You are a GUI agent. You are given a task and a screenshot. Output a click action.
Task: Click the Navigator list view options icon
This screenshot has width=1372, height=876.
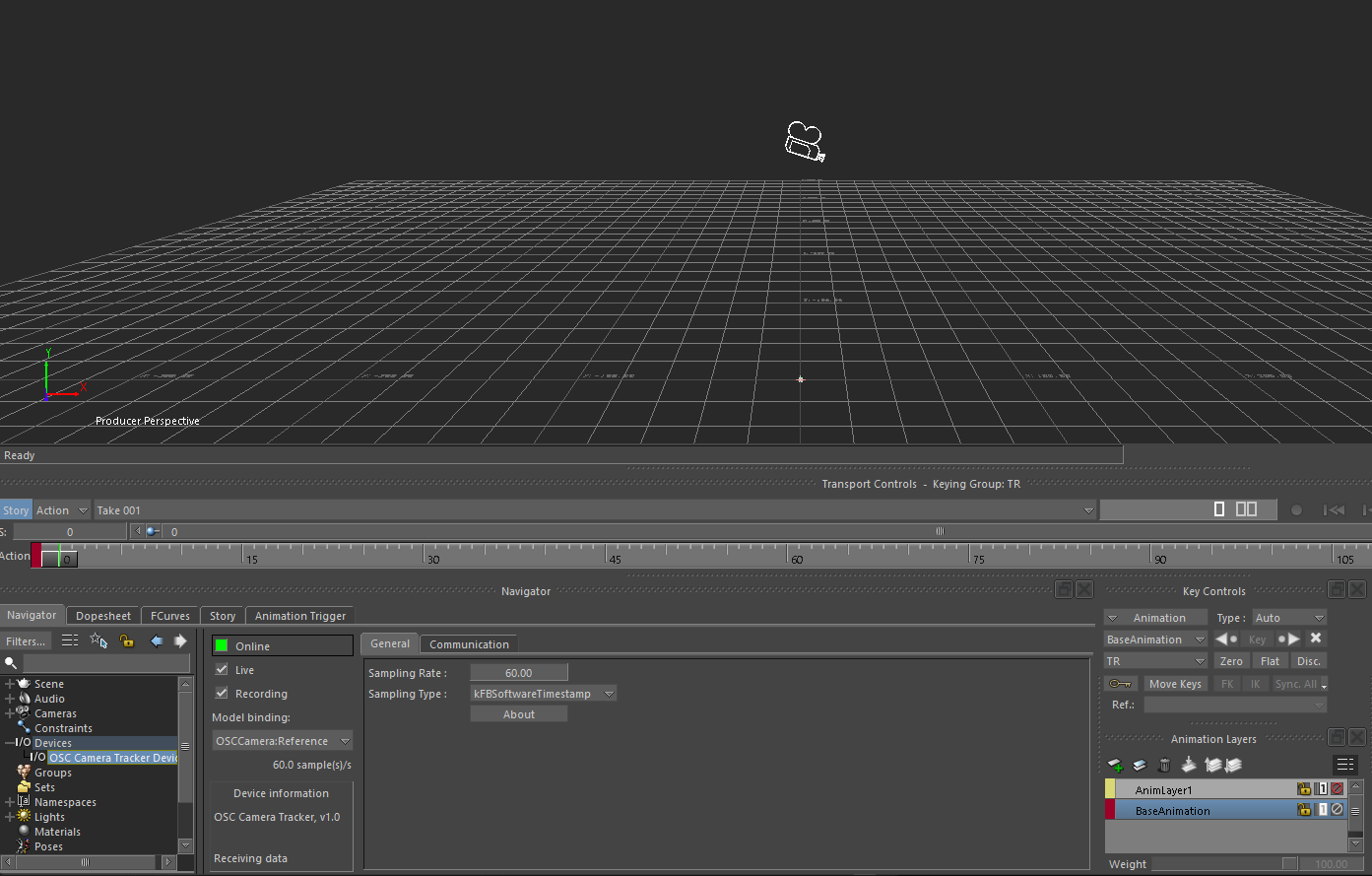click(70, 640)
